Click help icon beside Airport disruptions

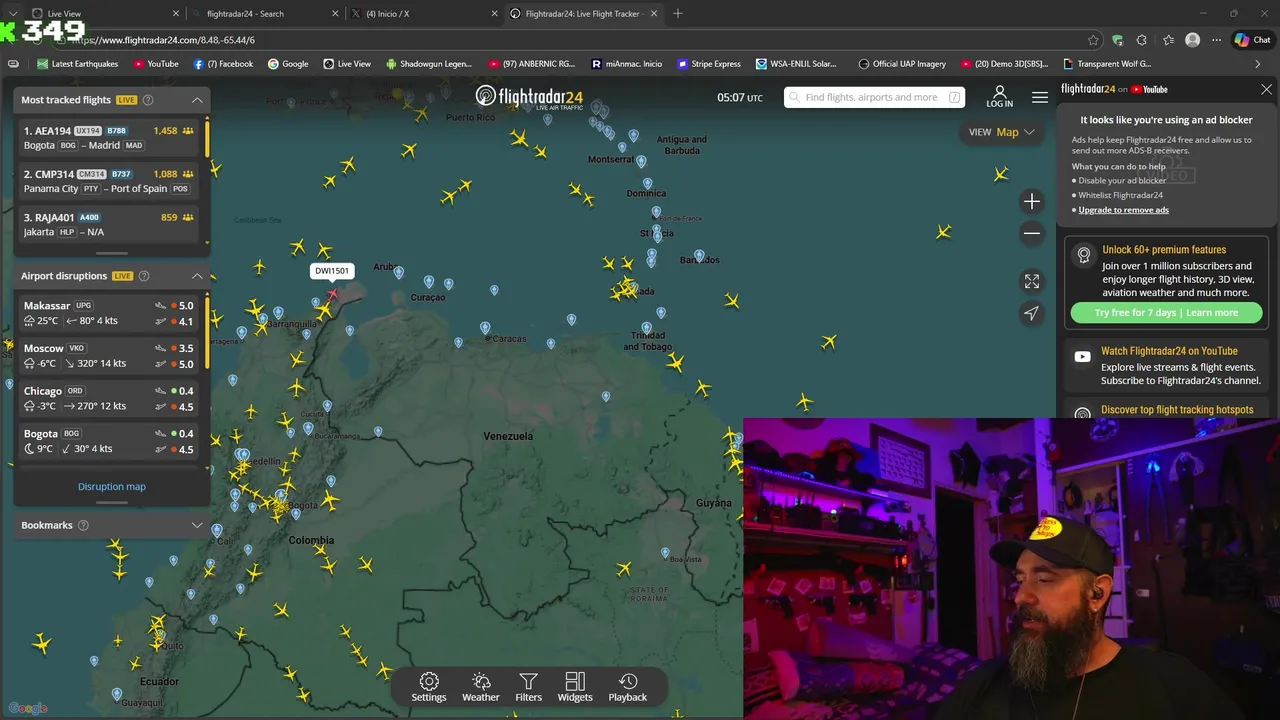pyautogui.click(x=144, y=276)
